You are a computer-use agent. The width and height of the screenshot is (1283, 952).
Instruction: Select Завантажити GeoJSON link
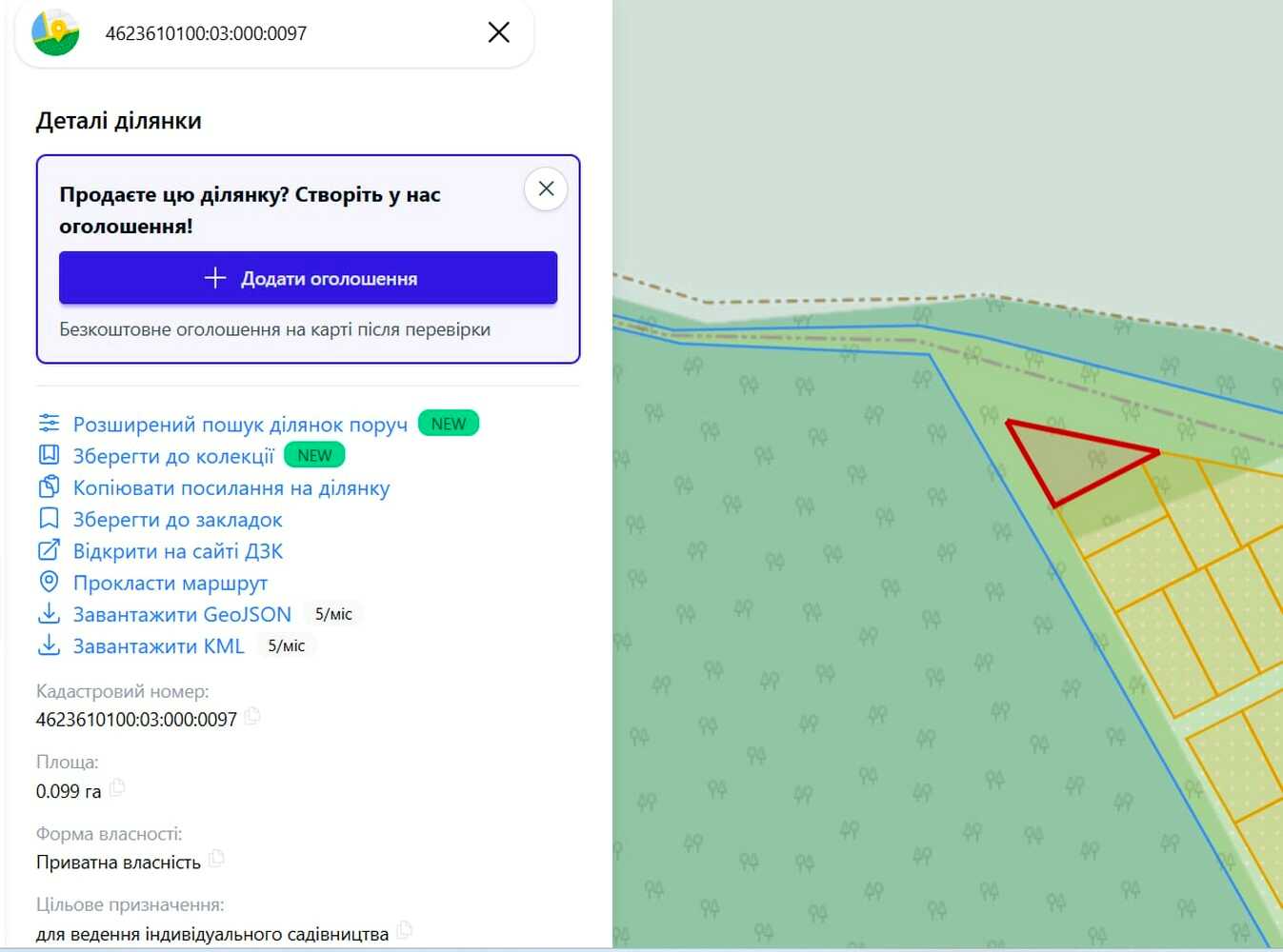pyautogui.click(x=182, y=615)
